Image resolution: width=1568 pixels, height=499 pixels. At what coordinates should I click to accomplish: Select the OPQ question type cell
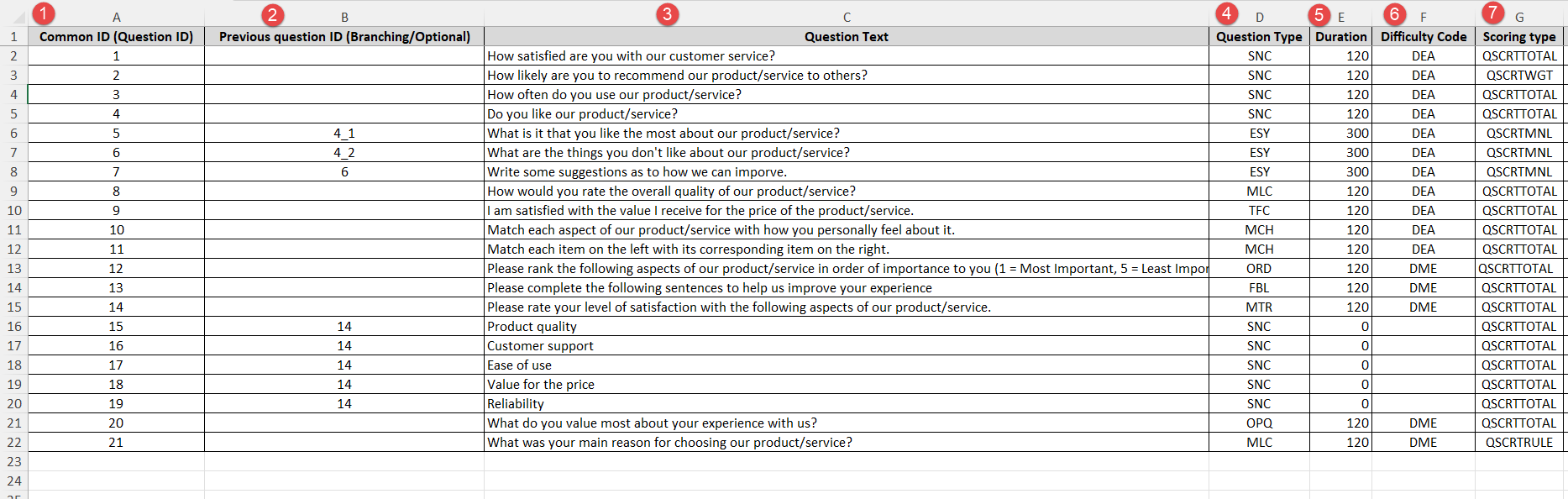1259,423
